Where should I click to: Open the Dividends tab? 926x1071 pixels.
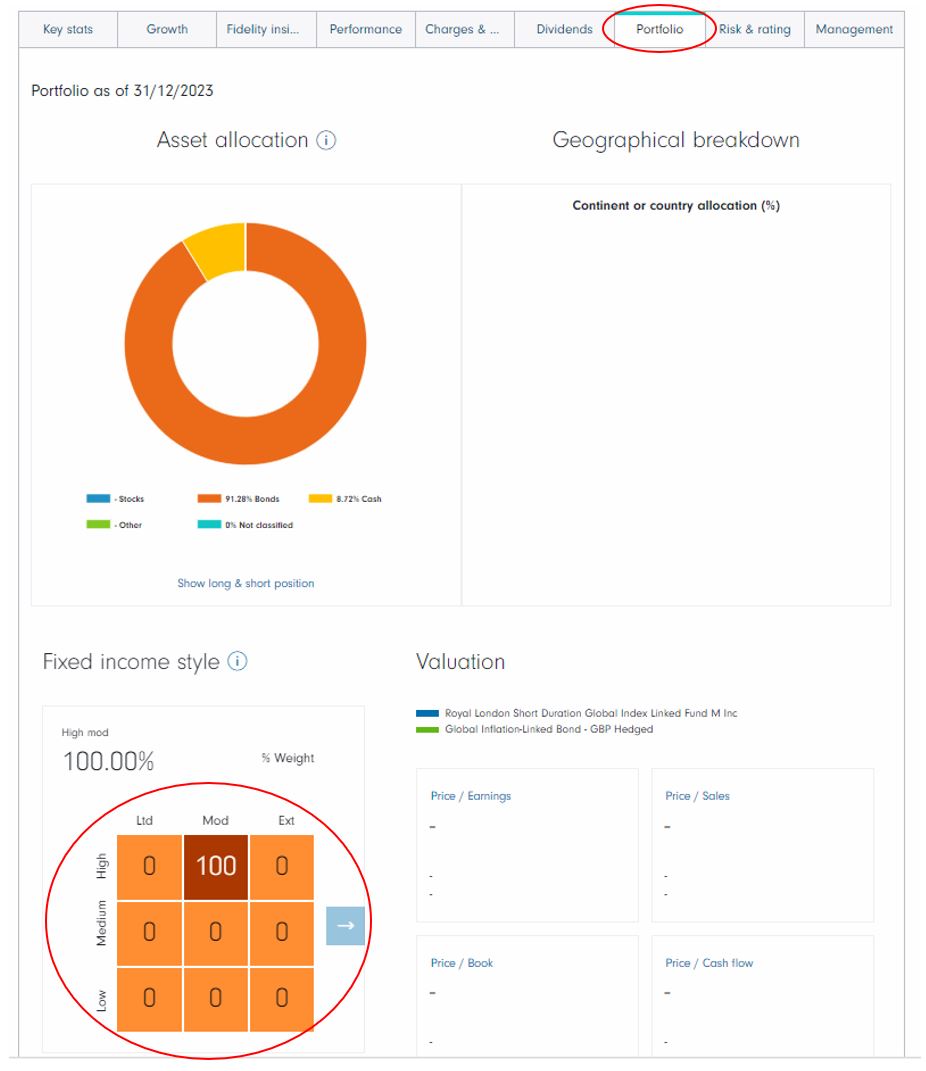coord(564,29)
